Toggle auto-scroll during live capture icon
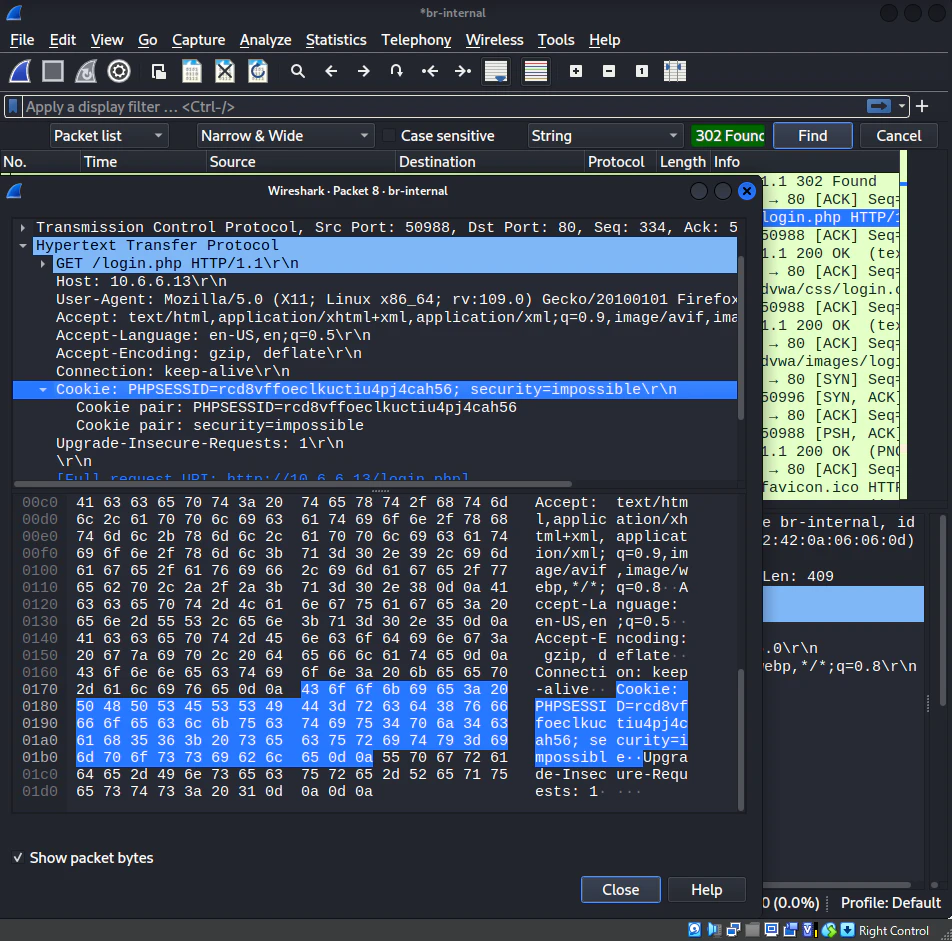The image size is (952, 941). 496,71
